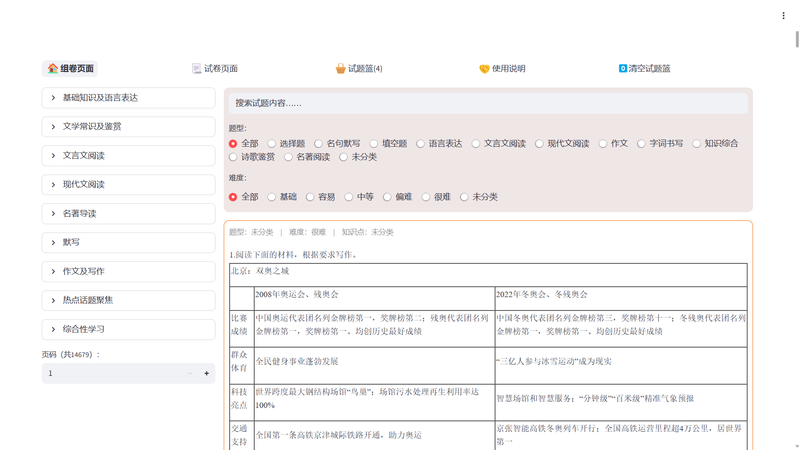Click the house icon beside 组卷页面
This screenshot has width=800, height=450.
(x=52, y=69)
